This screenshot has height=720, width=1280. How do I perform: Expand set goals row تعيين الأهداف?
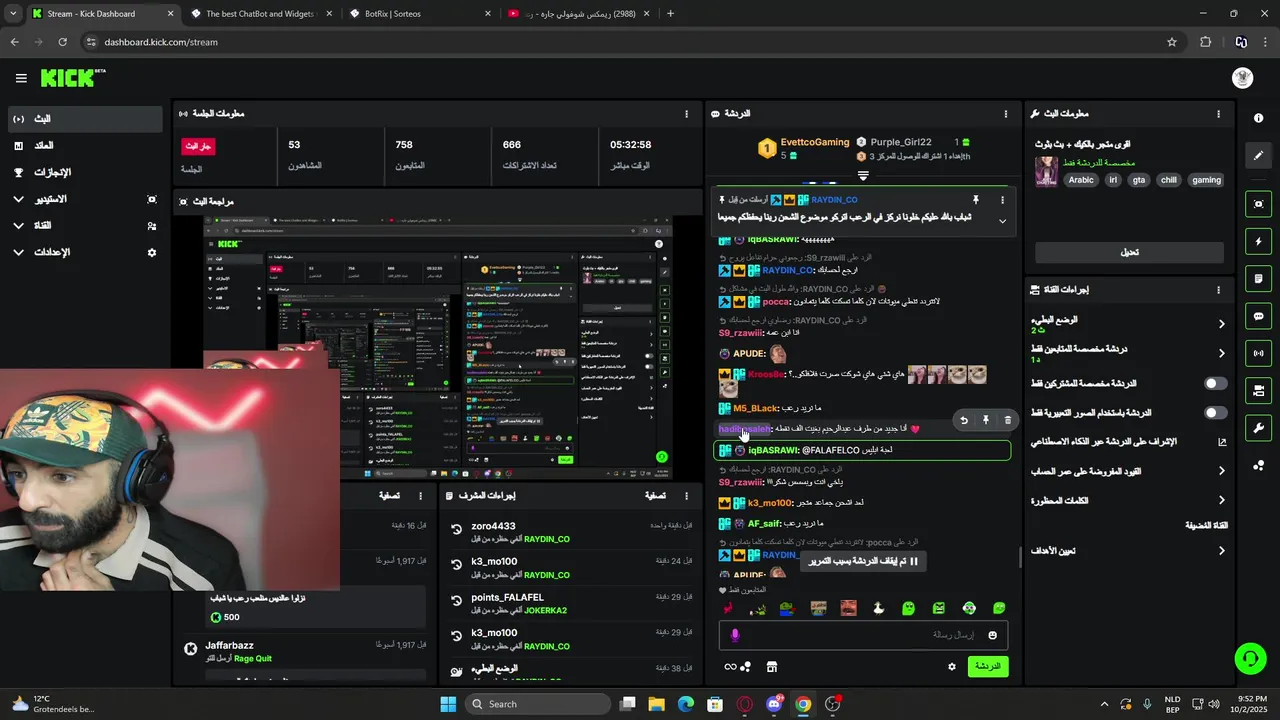click(1129, 551)
